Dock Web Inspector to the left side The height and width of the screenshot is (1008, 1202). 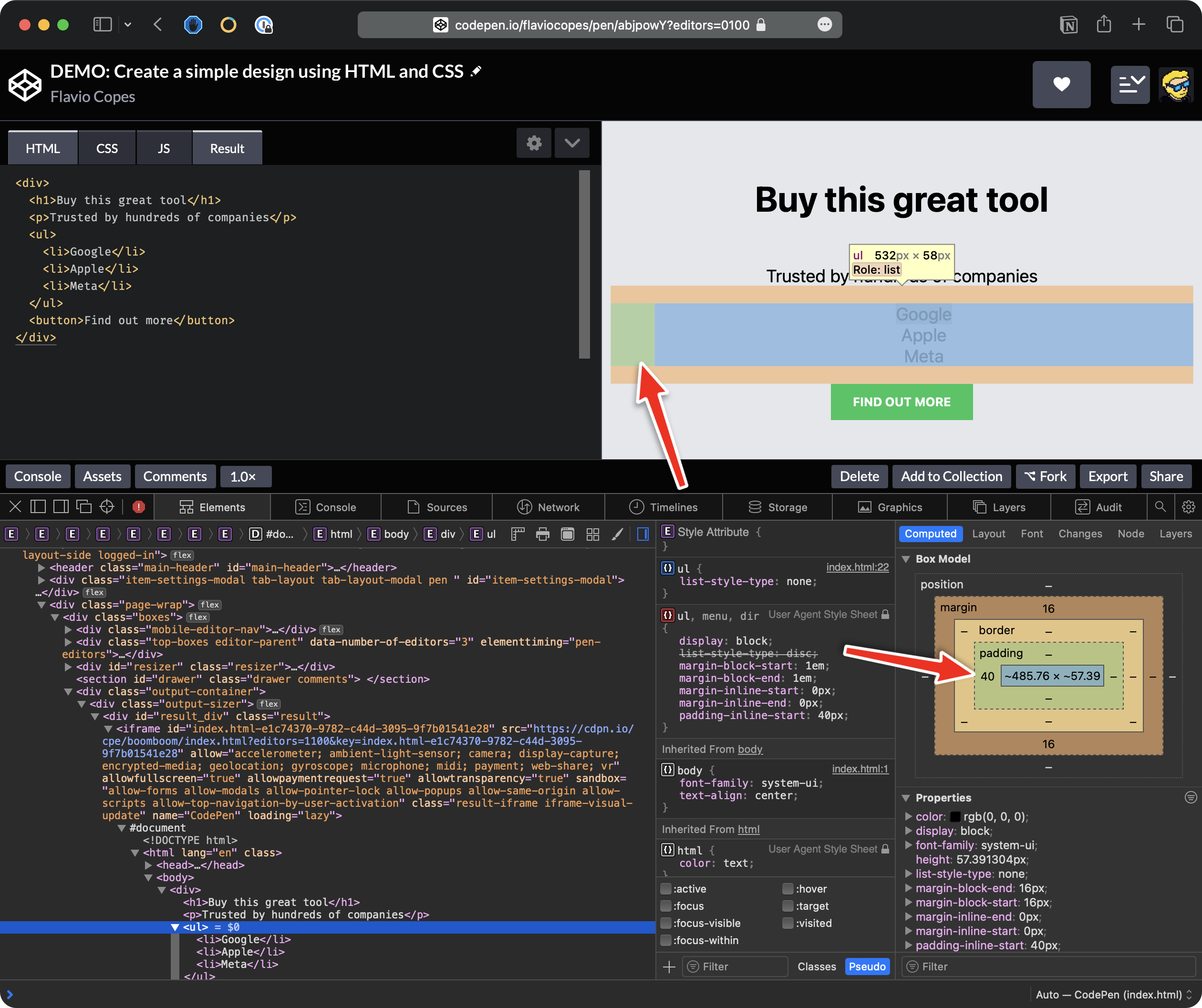pos(38,507)
